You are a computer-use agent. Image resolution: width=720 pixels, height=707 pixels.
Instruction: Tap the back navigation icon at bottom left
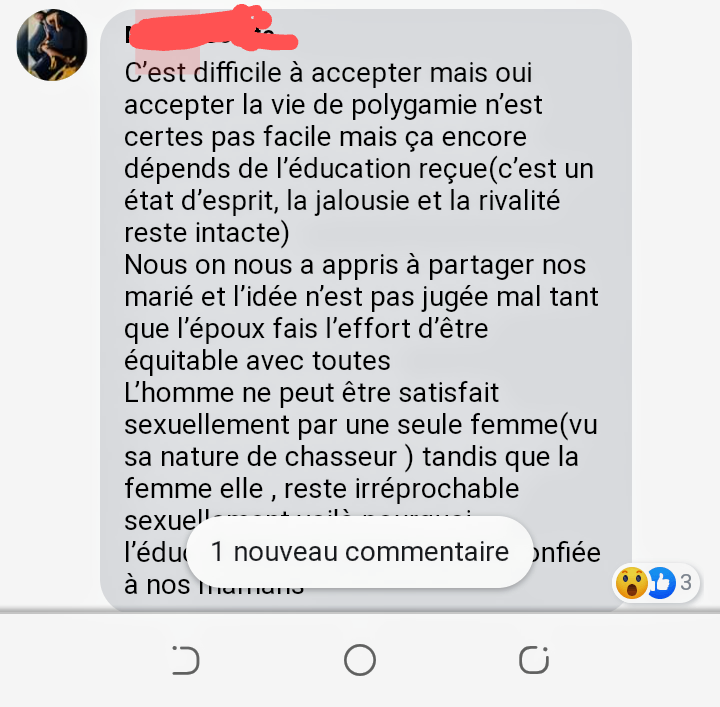pos(186,660)
